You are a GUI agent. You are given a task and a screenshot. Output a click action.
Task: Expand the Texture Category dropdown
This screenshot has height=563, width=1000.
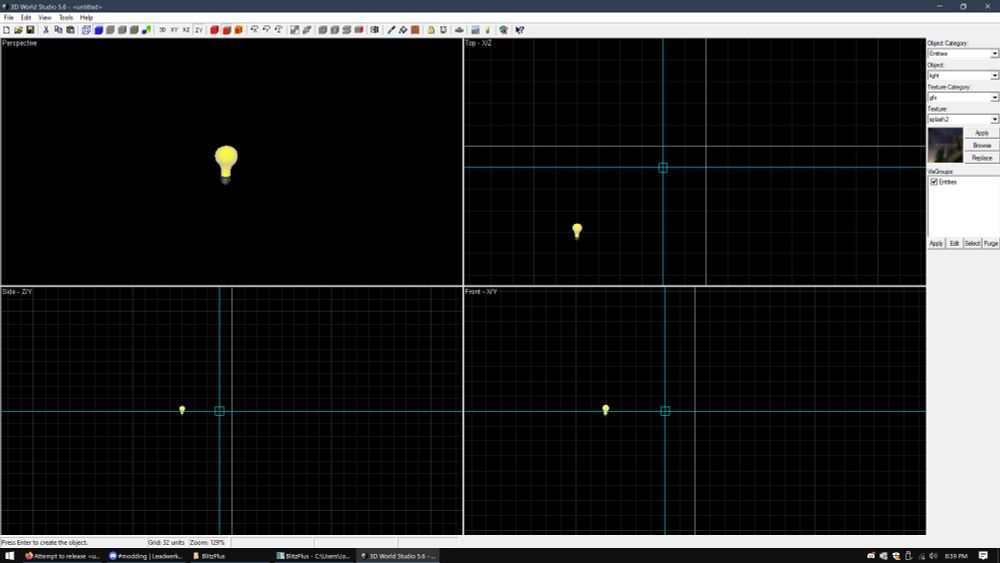tap(994, 98)
